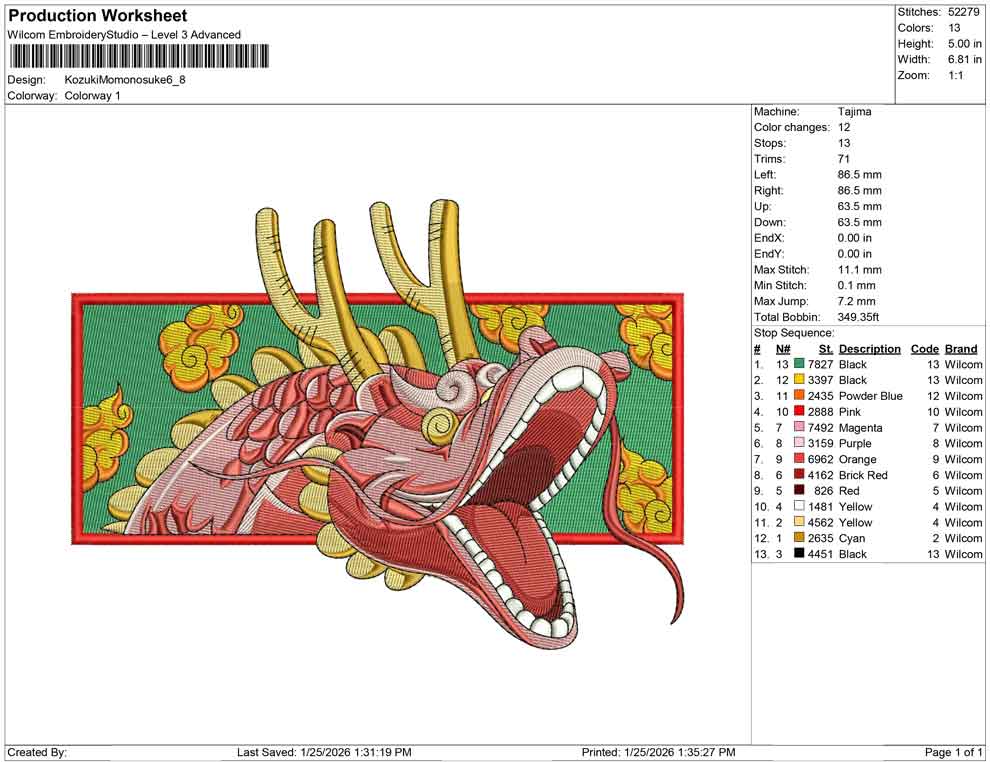Click the black swatch beside 4451 Black

[799, 553]
